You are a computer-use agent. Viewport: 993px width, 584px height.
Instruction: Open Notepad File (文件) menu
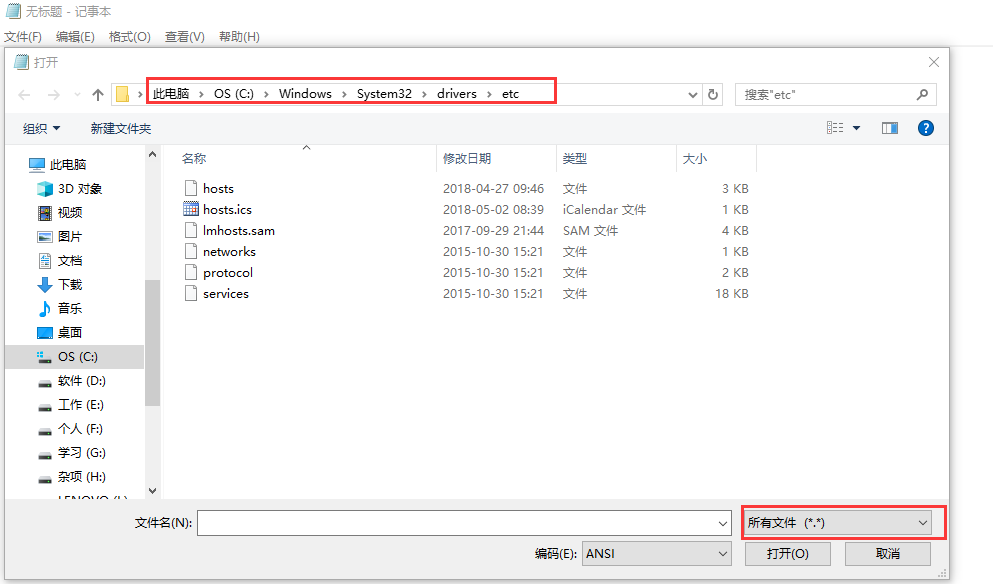pos(23,37)
